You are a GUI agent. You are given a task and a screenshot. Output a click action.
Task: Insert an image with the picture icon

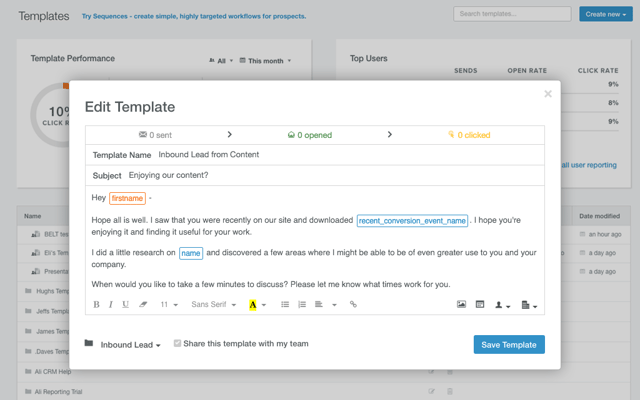coord(461,304)
